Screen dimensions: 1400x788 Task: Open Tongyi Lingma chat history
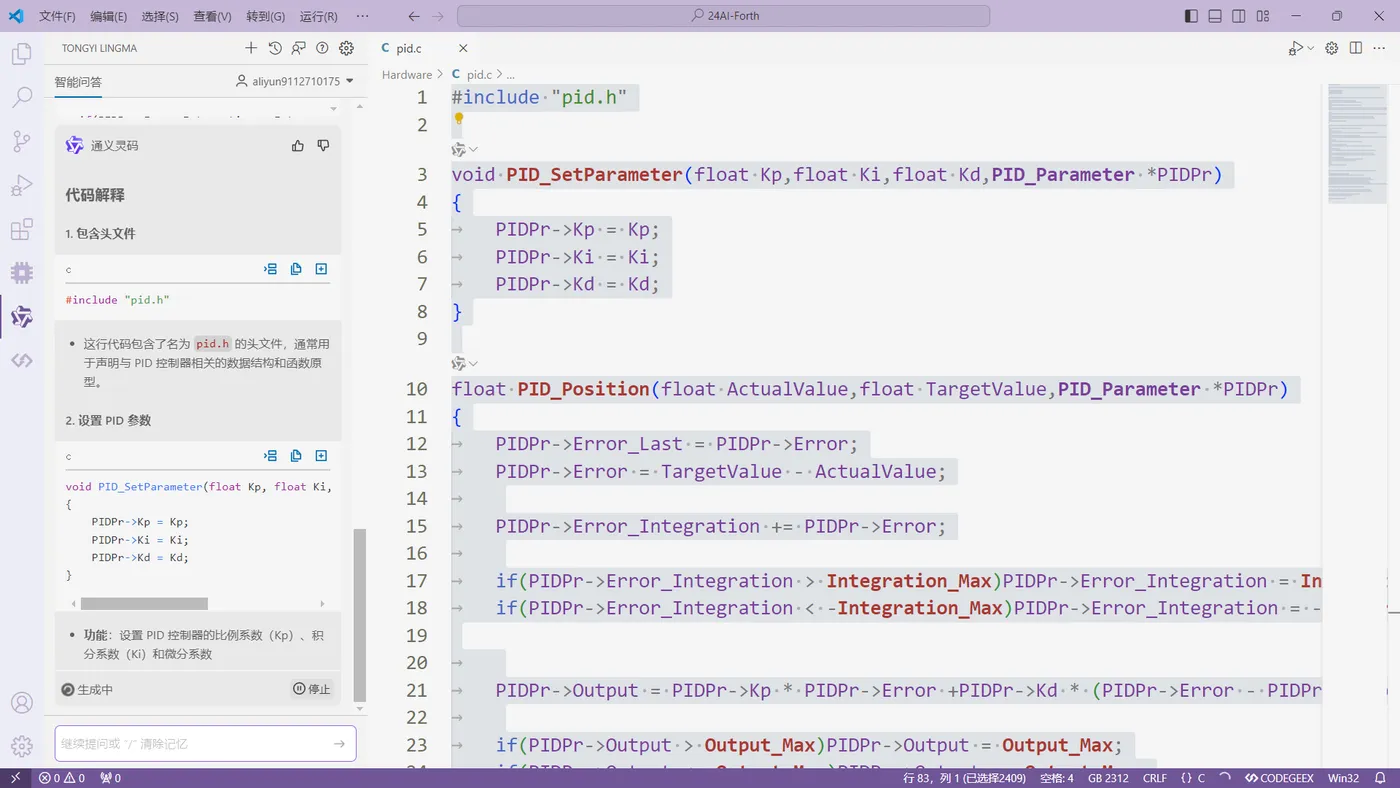[275, 48]
